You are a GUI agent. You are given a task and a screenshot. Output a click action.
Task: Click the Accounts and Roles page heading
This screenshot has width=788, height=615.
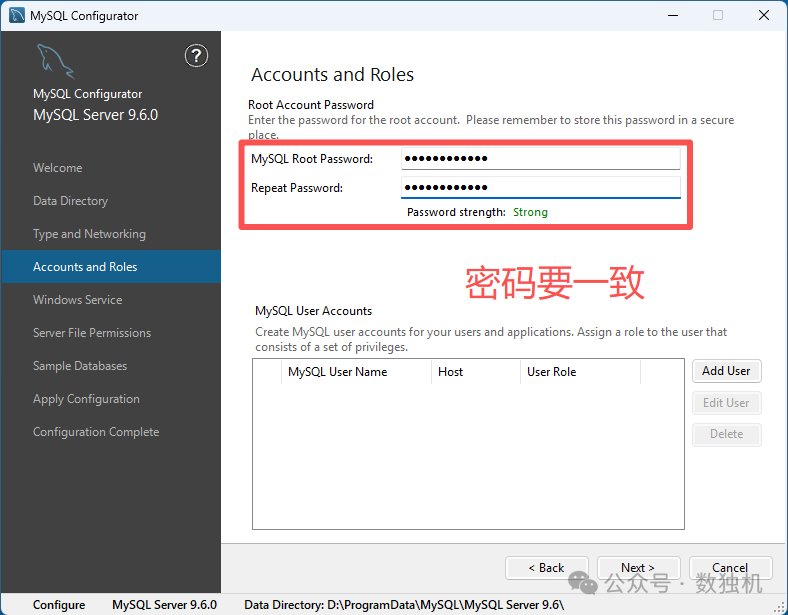(332, 75)
